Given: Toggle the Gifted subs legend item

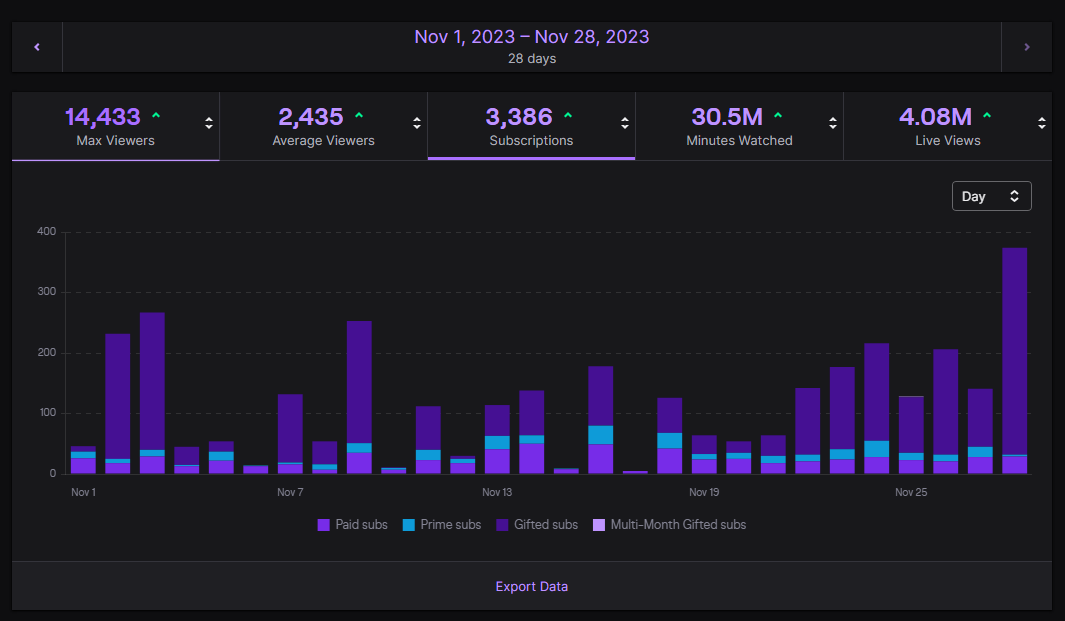Looking at the screenshot, I should [536, 524].
